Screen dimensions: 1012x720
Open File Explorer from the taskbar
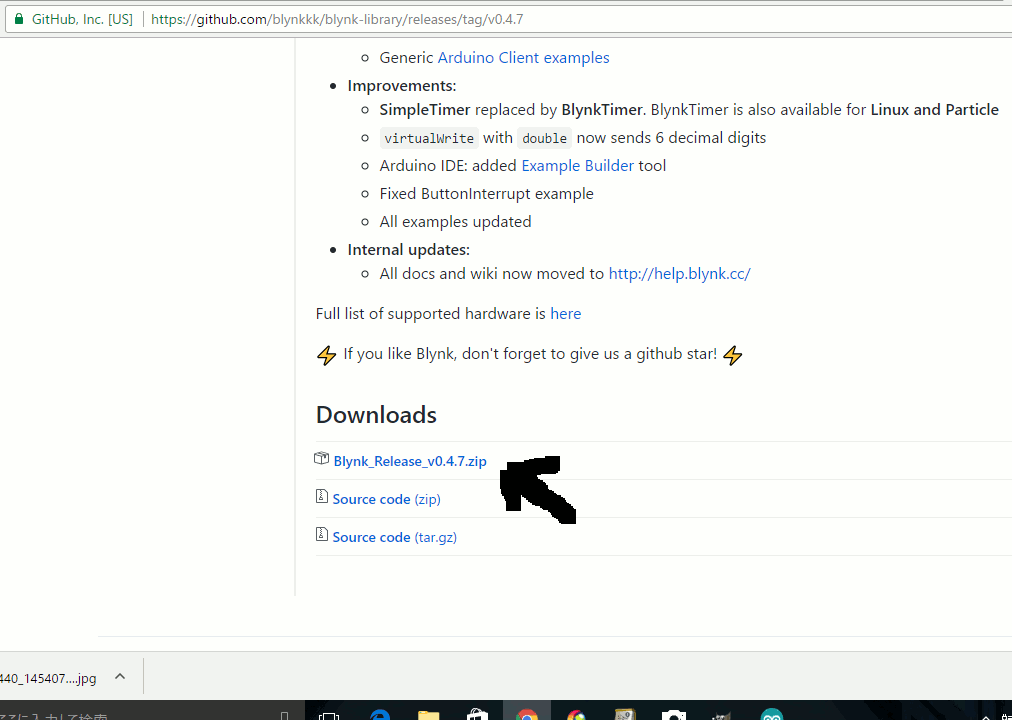[429, 714]
